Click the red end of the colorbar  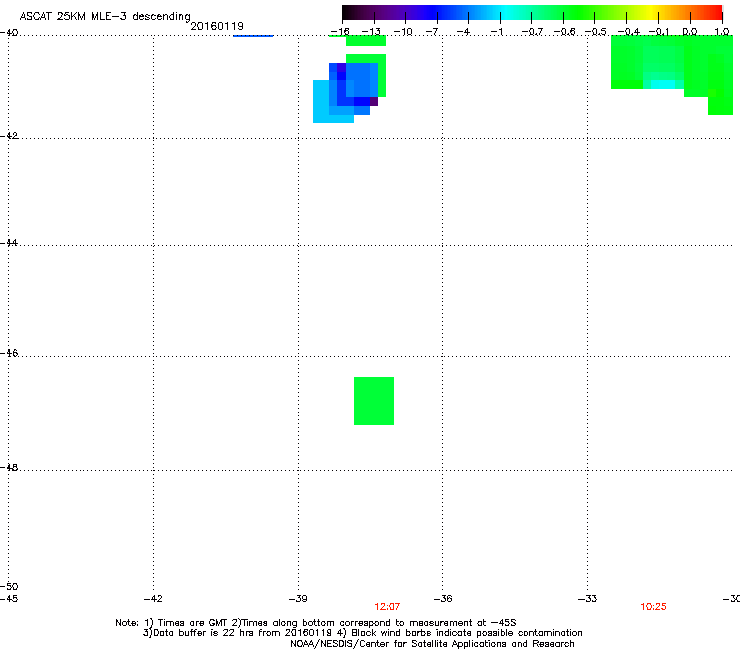click(x=715, y=12)
